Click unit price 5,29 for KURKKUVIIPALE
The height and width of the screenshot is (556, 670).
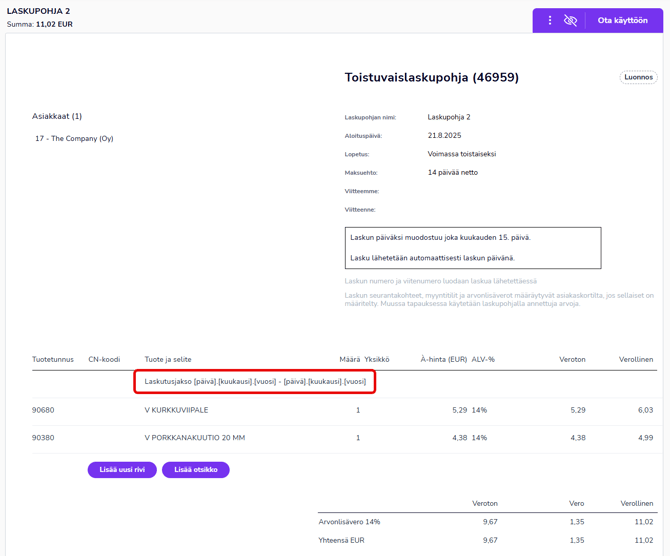(x=459, y=410)
